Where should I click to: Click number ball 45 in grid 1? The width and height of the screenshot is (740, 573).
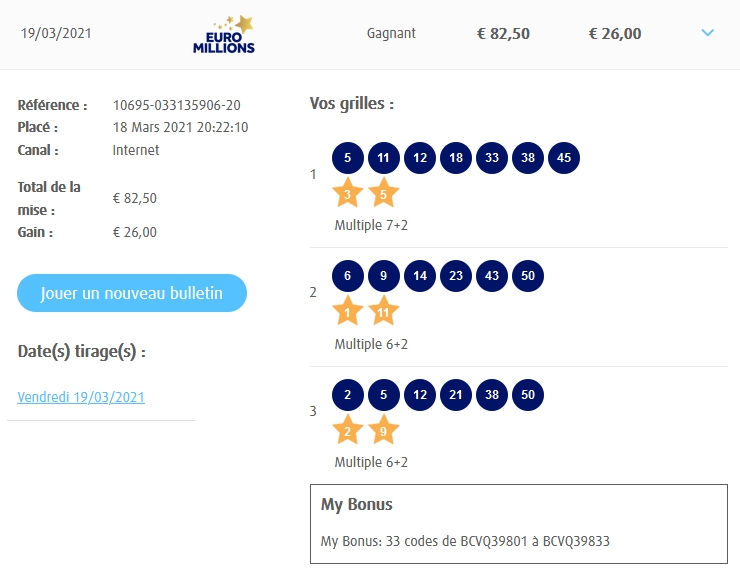coord(564,158)
